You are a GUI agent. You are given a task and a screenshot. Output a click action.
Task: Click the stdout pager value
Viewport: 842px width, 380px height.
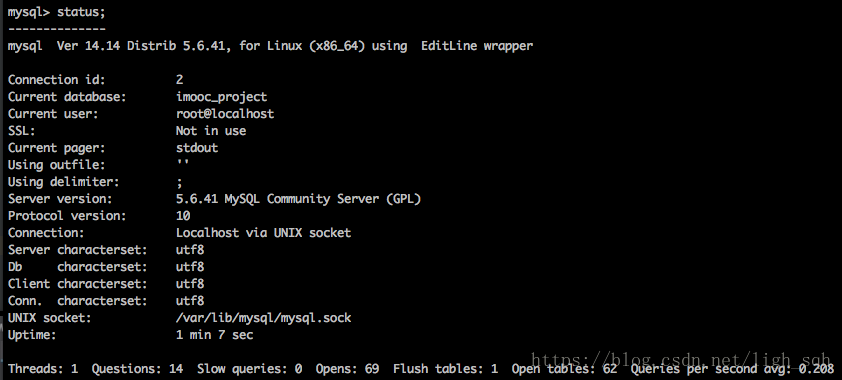197,148
